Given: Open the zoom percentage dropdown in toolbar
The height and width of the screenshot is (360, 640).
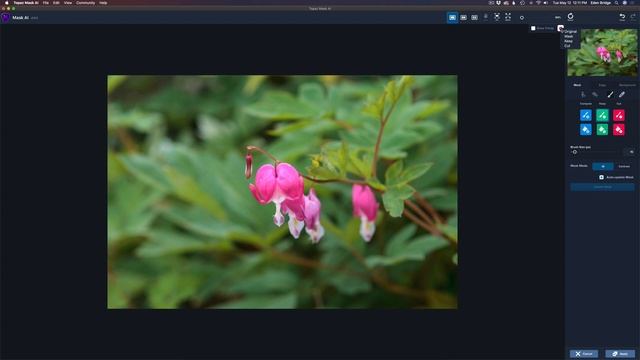Looking at the screenshot, I should click(x=558, y=17).
